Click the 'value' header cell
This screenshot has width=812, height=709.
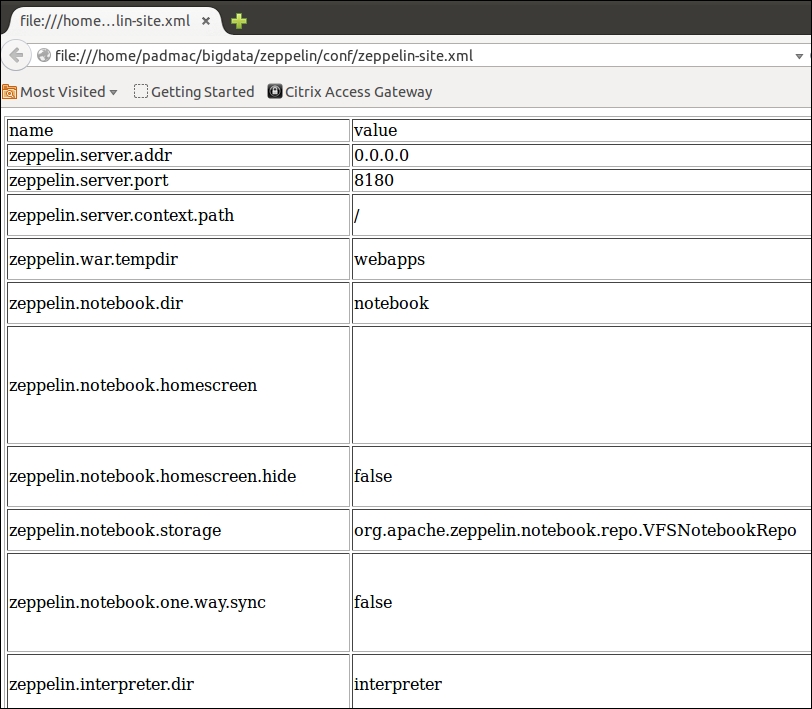(582, 130)
